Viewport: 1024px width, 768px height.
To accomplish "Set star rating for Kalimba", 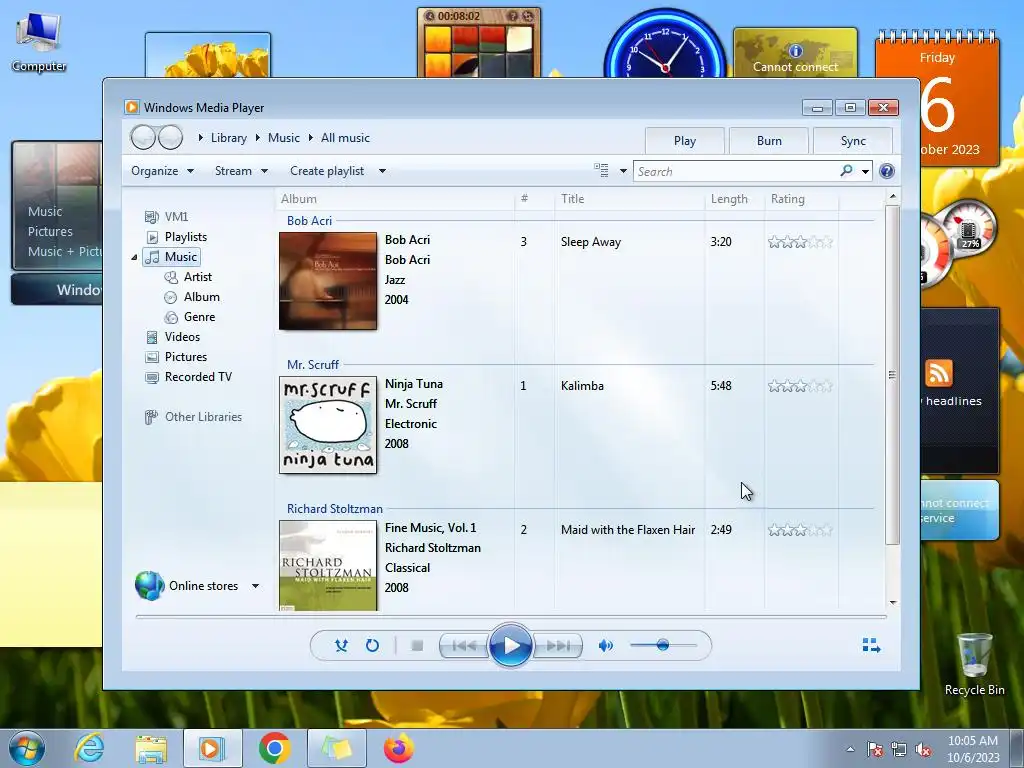I will click(x=800, y=386).
